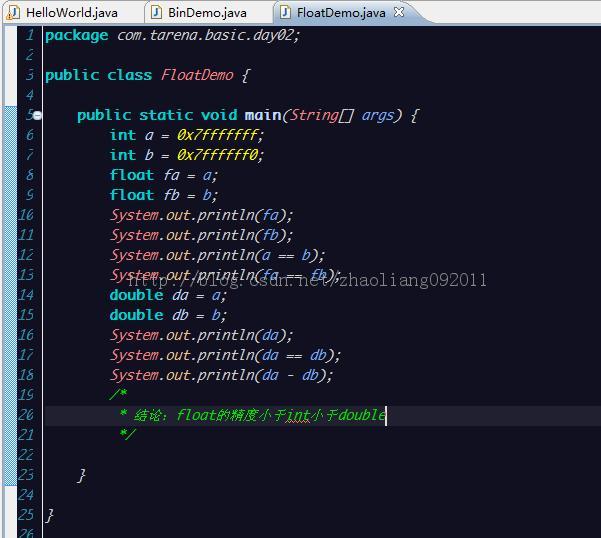Click the package declaration line text

(172, 35)
